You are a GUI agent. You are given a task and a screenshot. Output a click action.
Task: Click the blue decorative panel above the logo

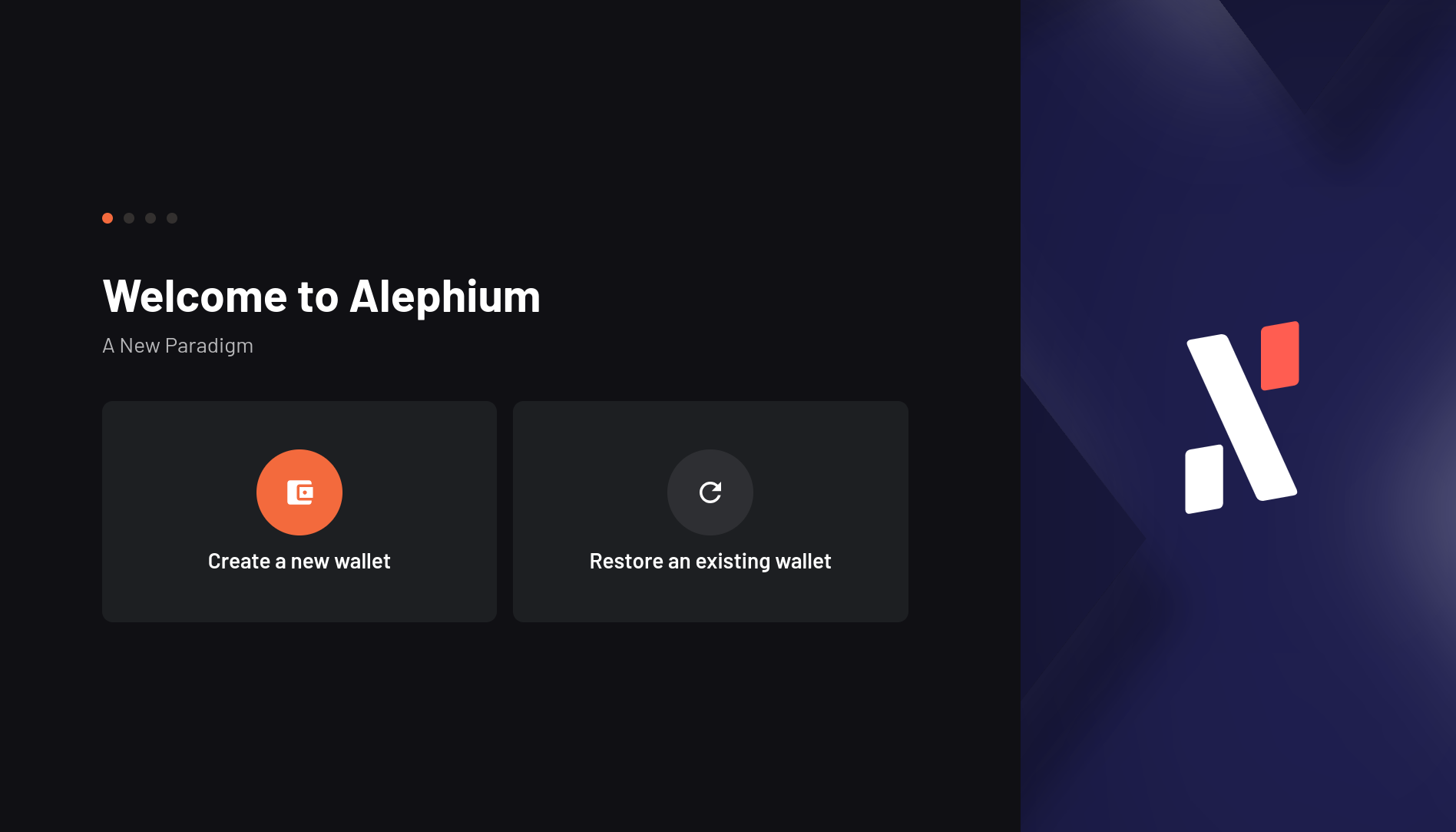(x=1238, y=154)
